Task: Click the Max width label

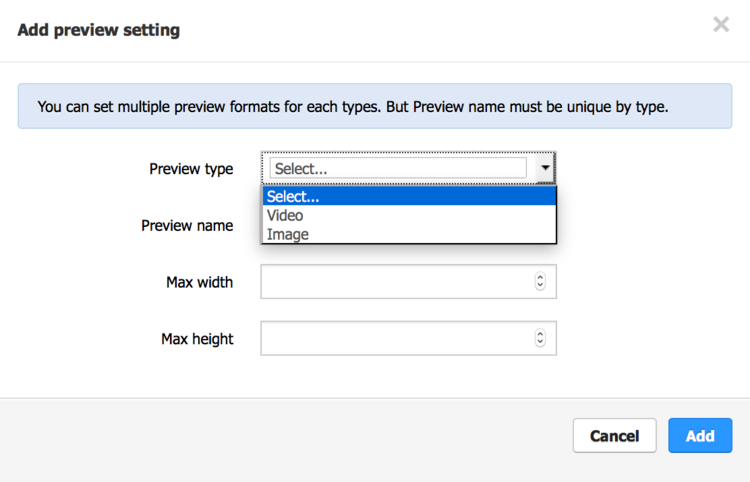Action: coord(199,282)
